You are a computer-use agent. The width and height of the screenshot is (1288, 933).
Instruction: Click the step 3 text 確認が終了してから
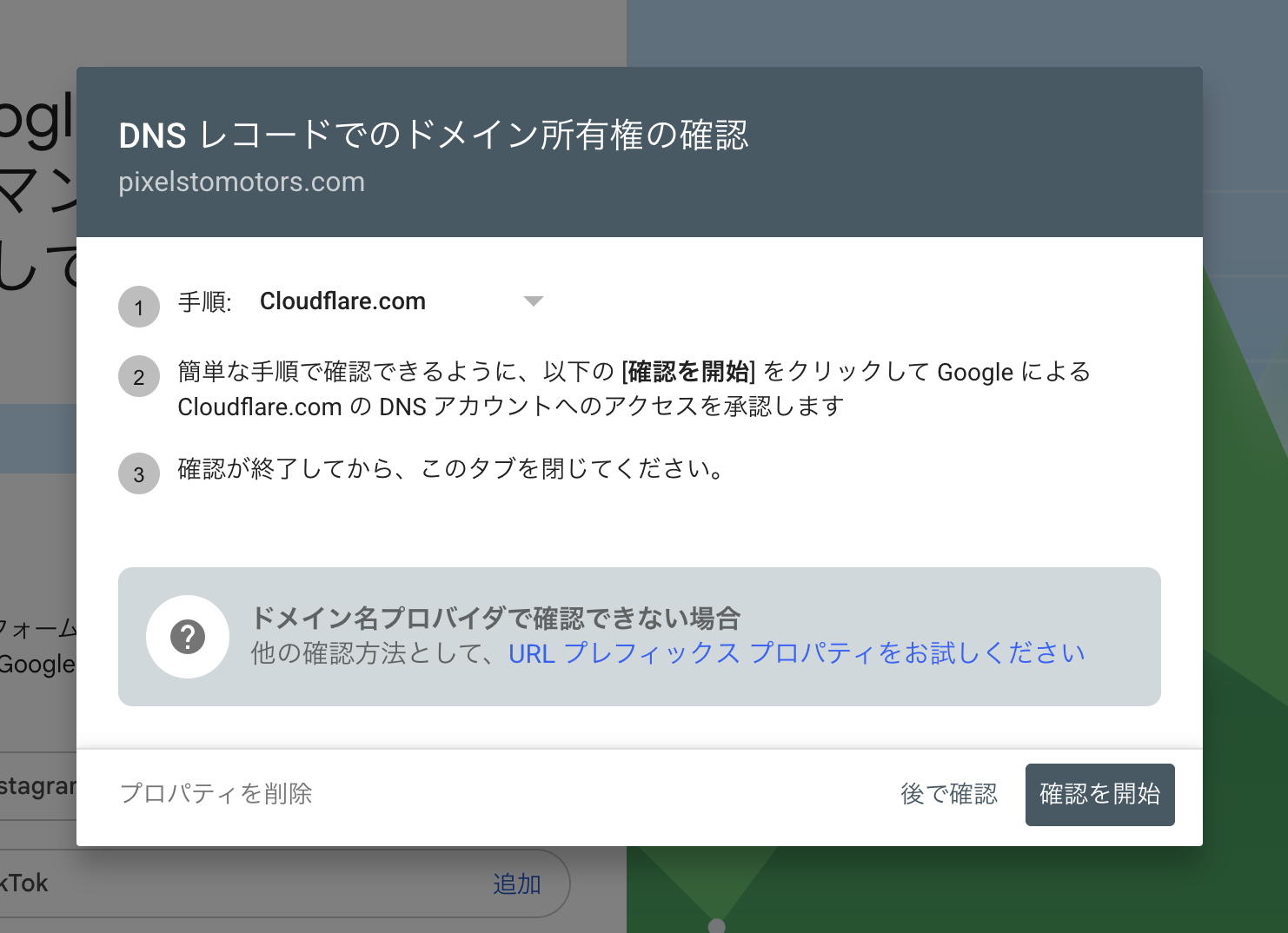click(x=449, y=469)
